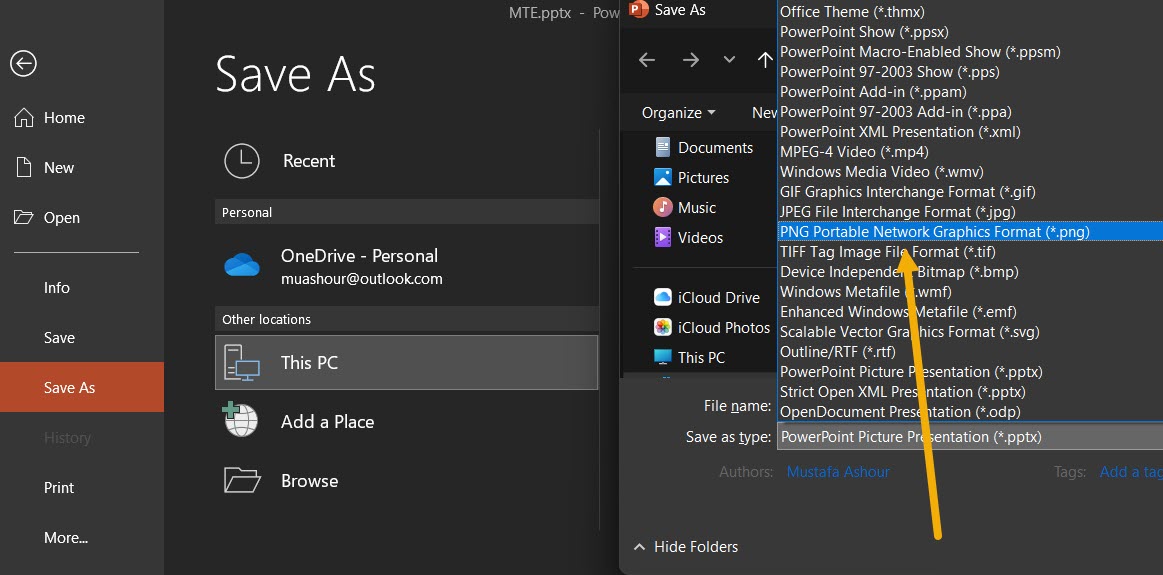Click the Documents icon in dialog tree
This screenshot has width=1163, height=575.
point(662,147)
